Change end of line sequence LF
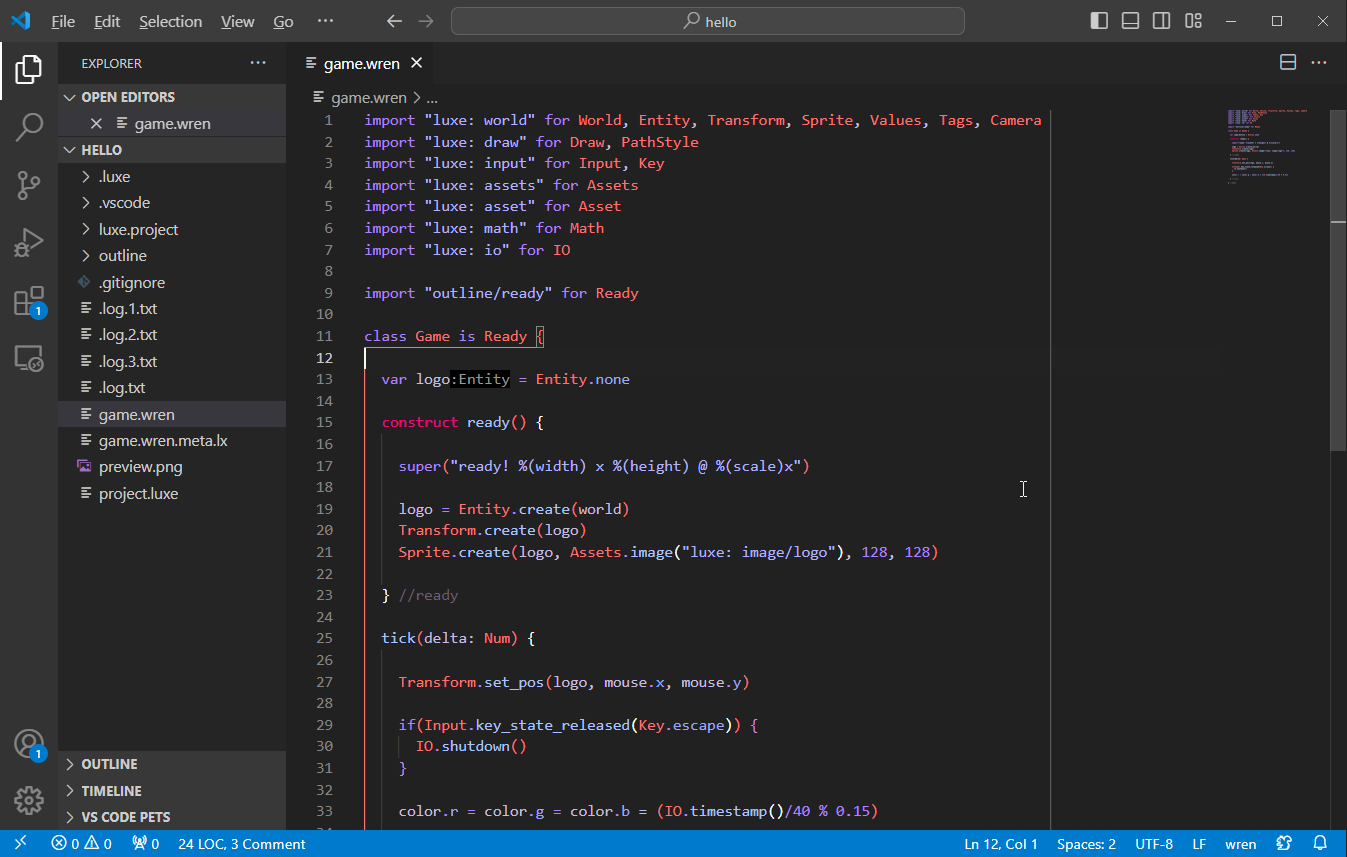Image resolution: width=1347 pixels, height=857 pixels. [x=1199, y=844]
